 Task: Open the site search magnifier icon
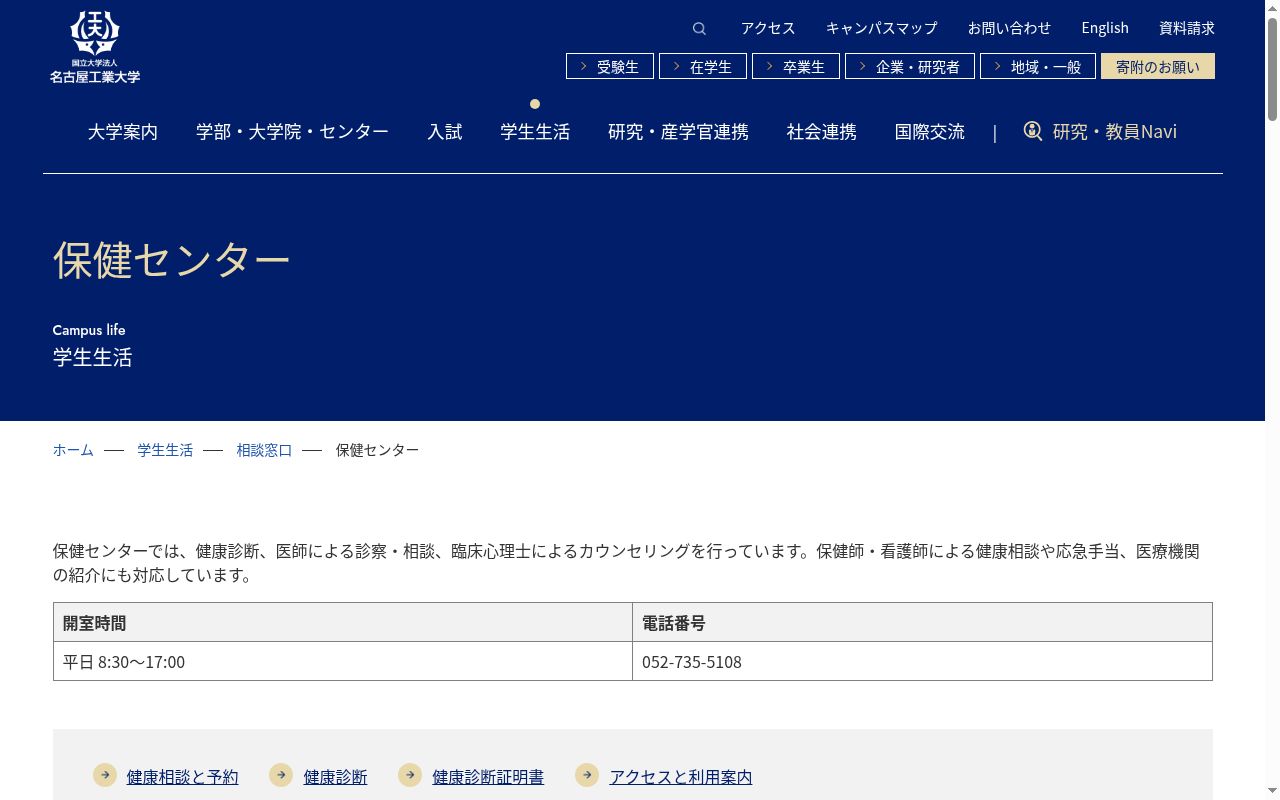(x=699, y=28)
